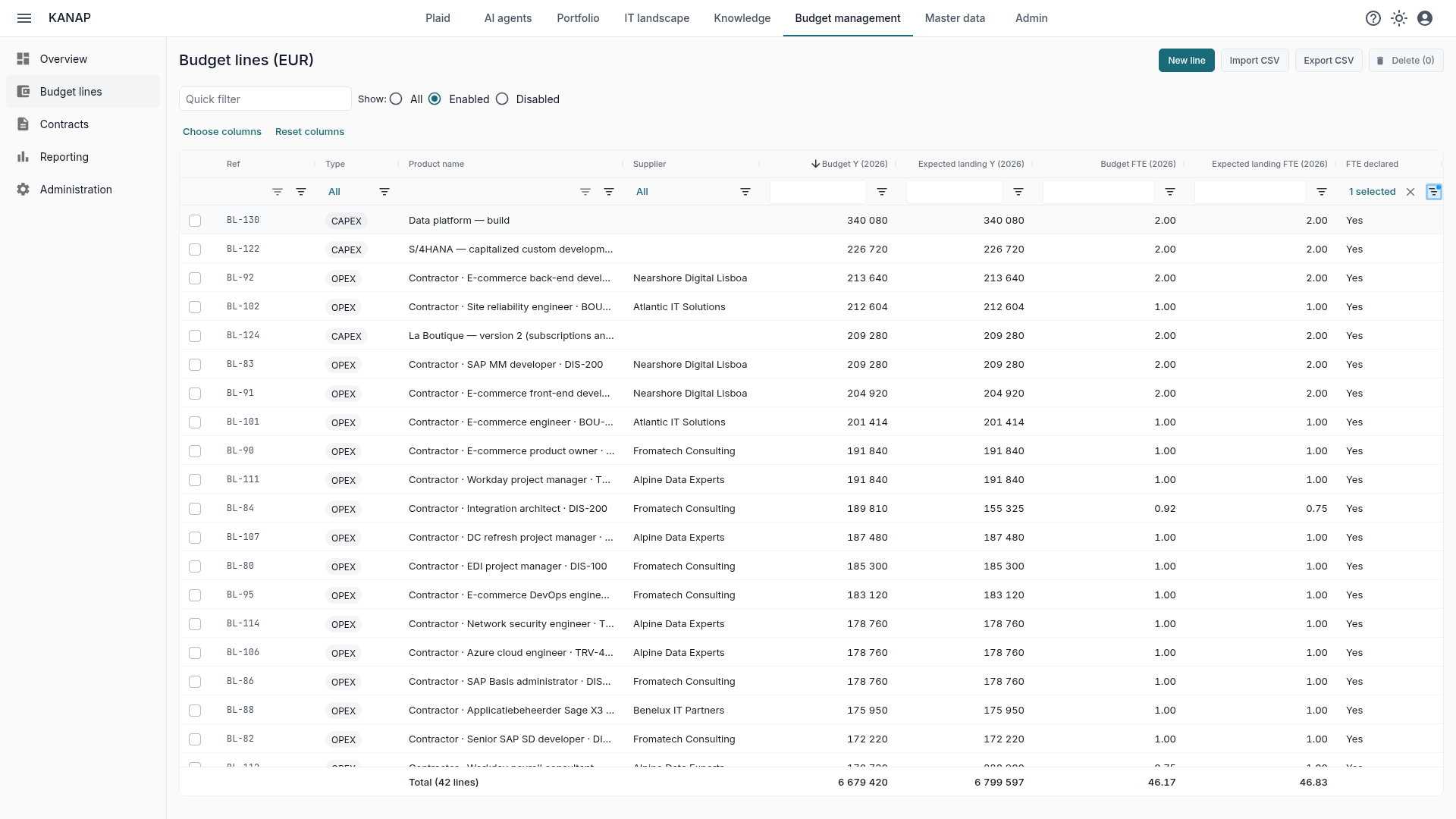The image size is (1456, 819).
Task: Click the Reporting bar chart icon
Action: point(24,157)
